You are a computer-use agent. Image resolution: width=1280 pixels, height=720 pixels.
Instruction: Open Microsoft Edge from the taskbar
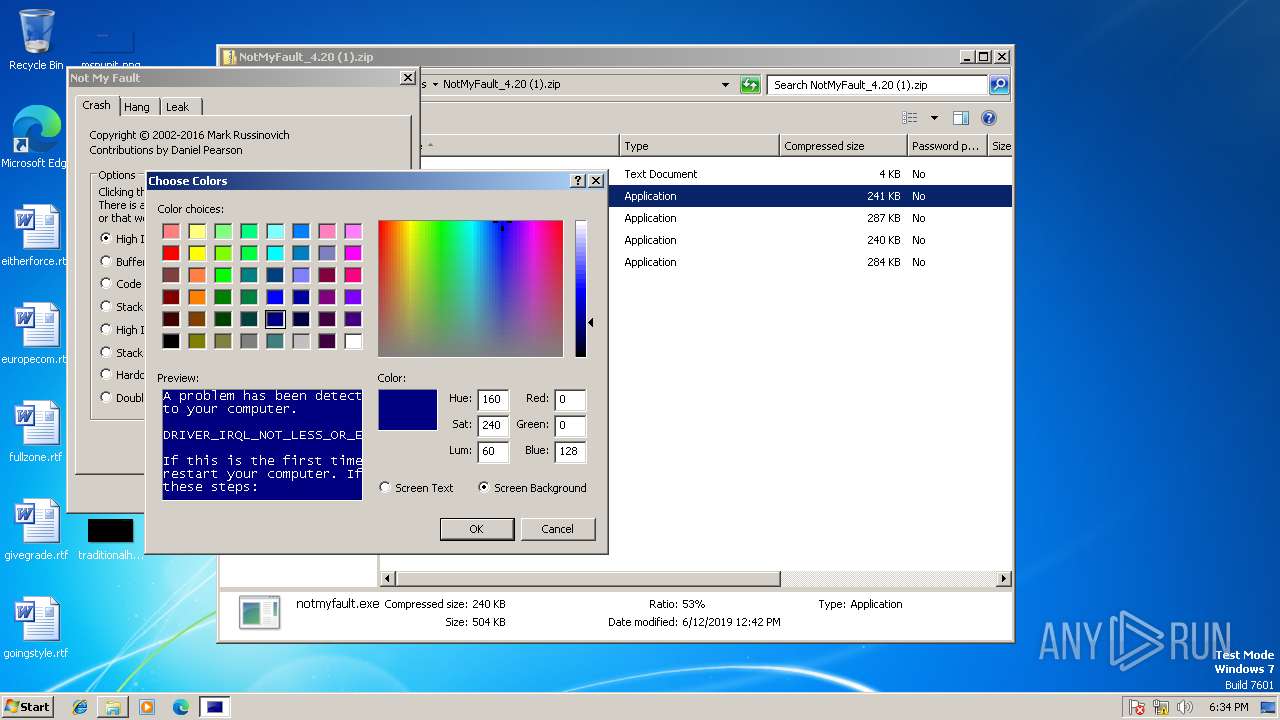point(181,707)
